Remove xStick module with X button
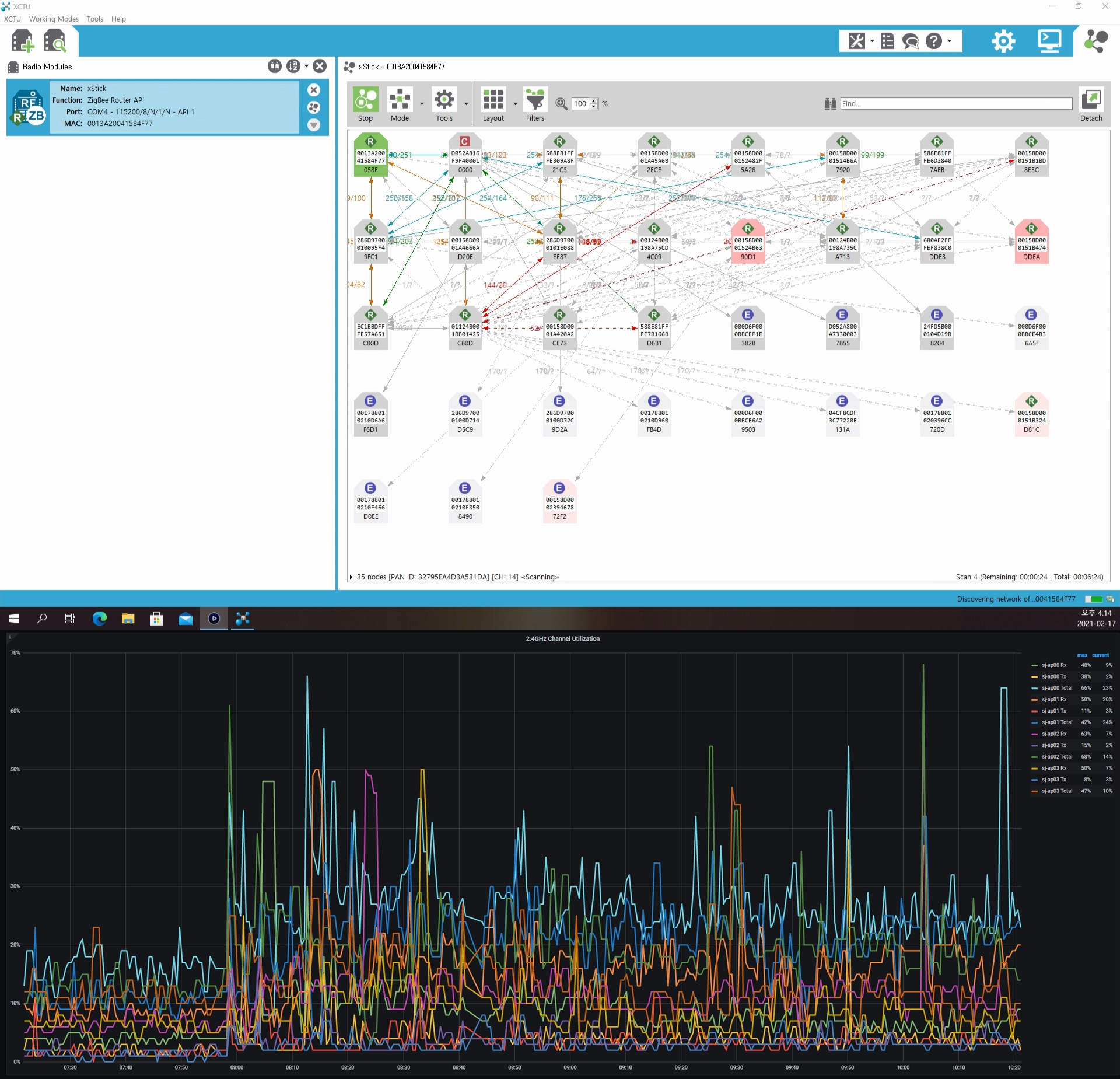 coord(314,90)
